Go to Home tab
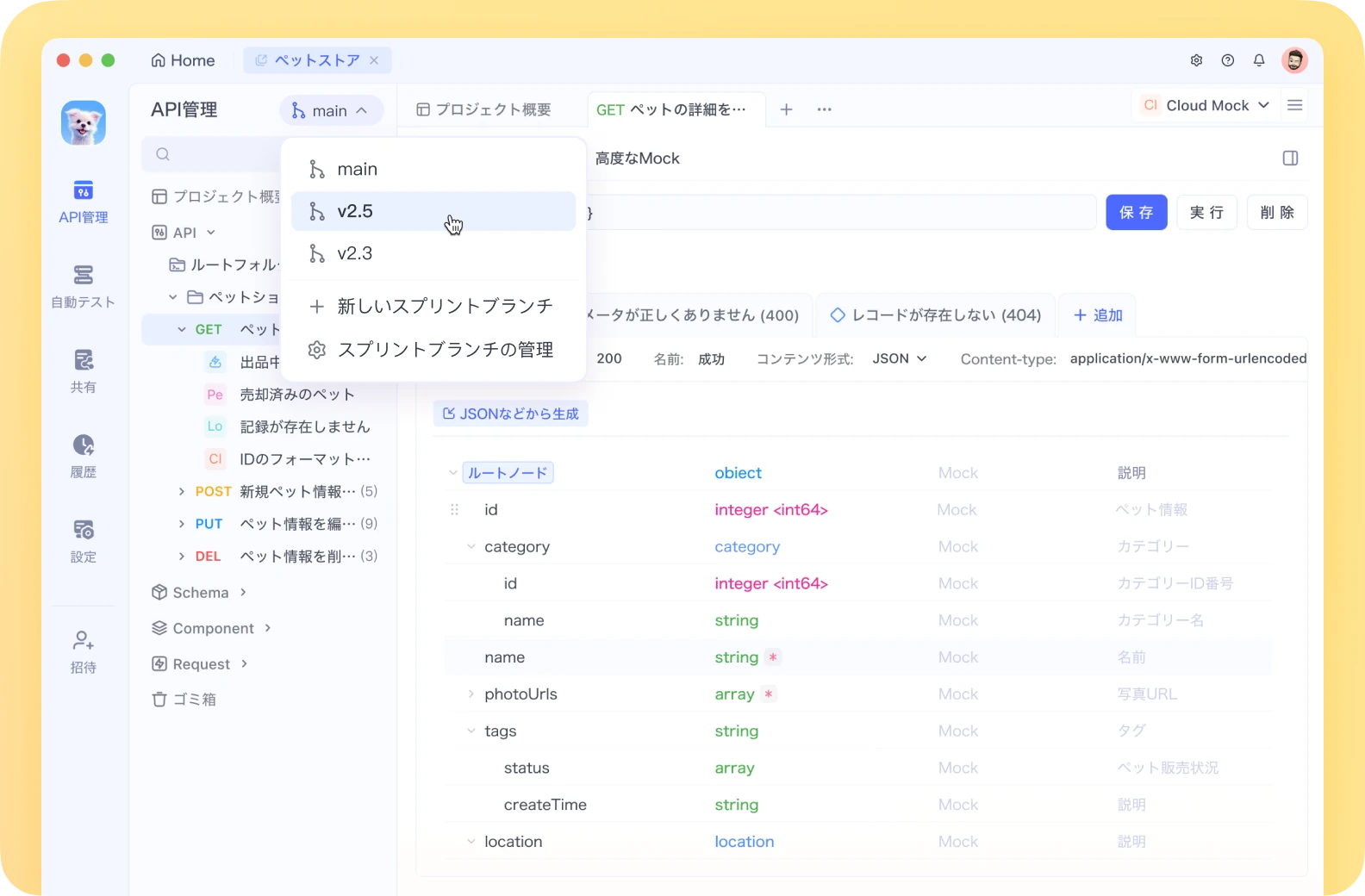The width and height of the screenshot is (1365, 896). [183, 60]
